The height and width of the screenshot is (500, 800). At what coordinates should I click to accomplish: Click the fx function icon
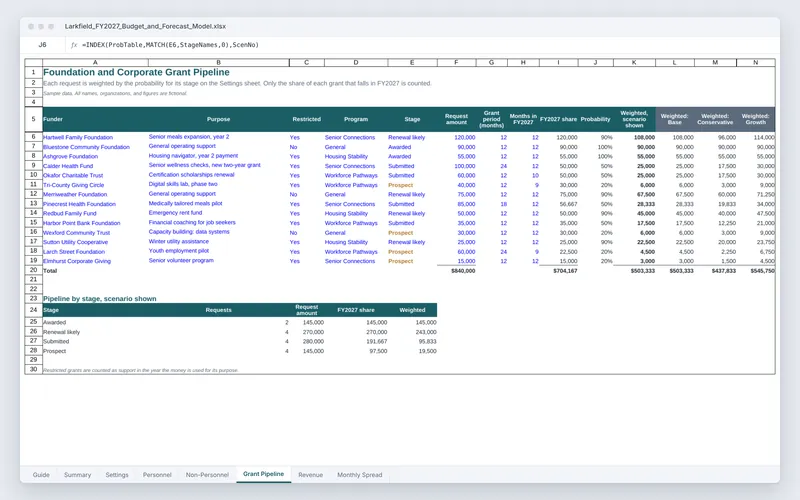click(x=74, y=45)
